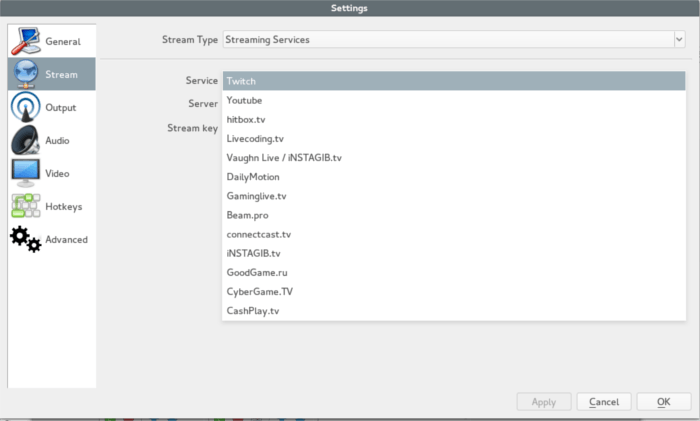Choose DailyMotion from the list
The height and width of the screenshot is (421, 700).
coord(454,177)
